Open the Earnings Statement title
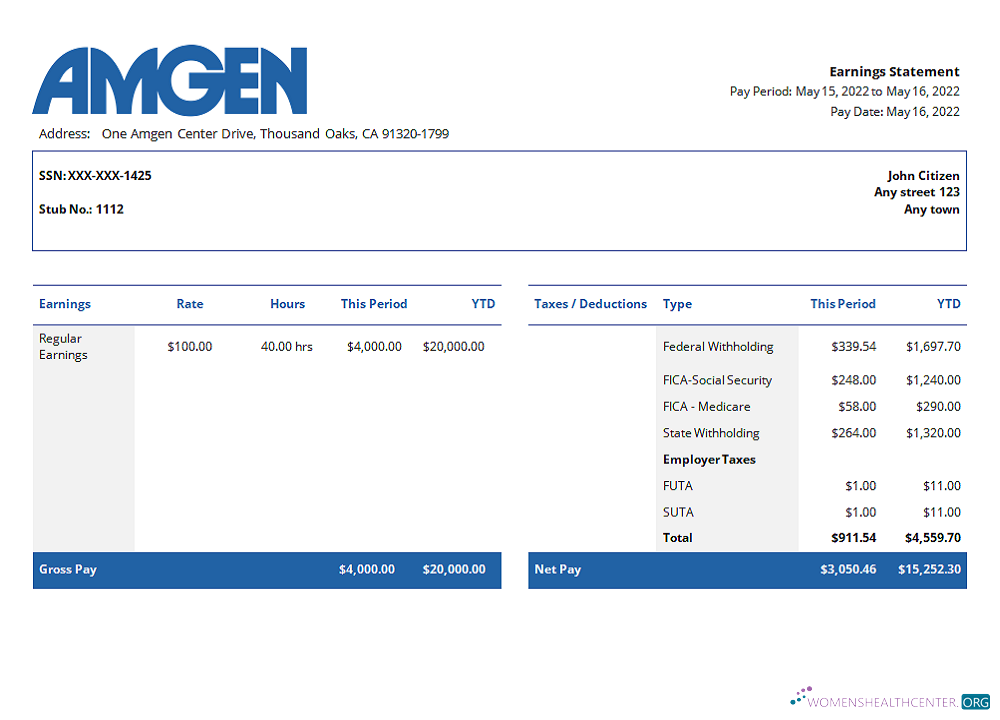This screenshot has width=1000, height=720. tap(893, 71)
